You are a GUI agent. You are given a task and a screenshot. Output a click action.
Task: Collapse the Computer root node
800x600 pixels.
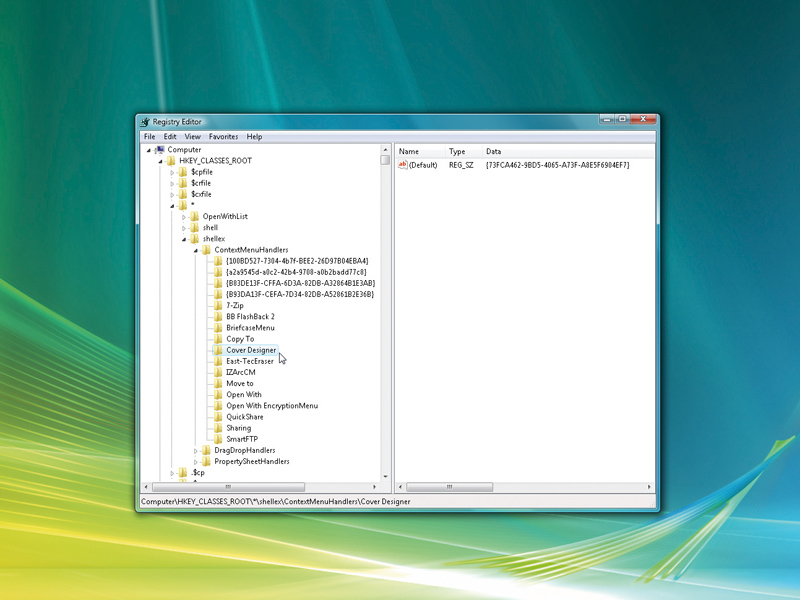pyautogui.click(x=148, y=150)
